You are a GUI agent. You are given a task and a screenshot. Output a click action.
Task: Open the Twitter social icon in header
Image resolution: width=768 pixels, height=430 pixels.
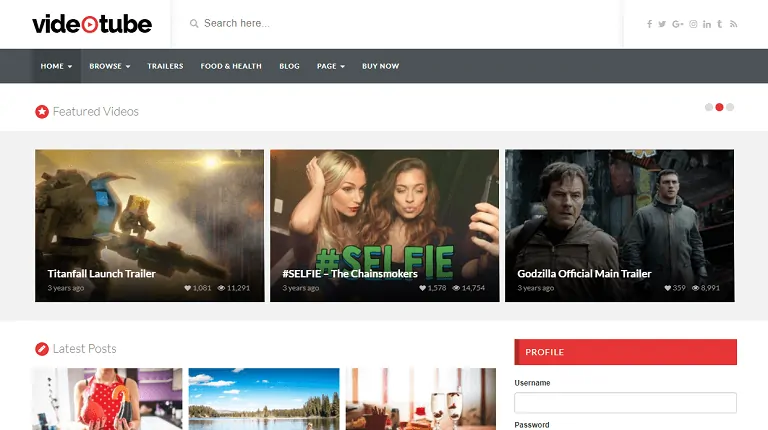coord(662,24)
